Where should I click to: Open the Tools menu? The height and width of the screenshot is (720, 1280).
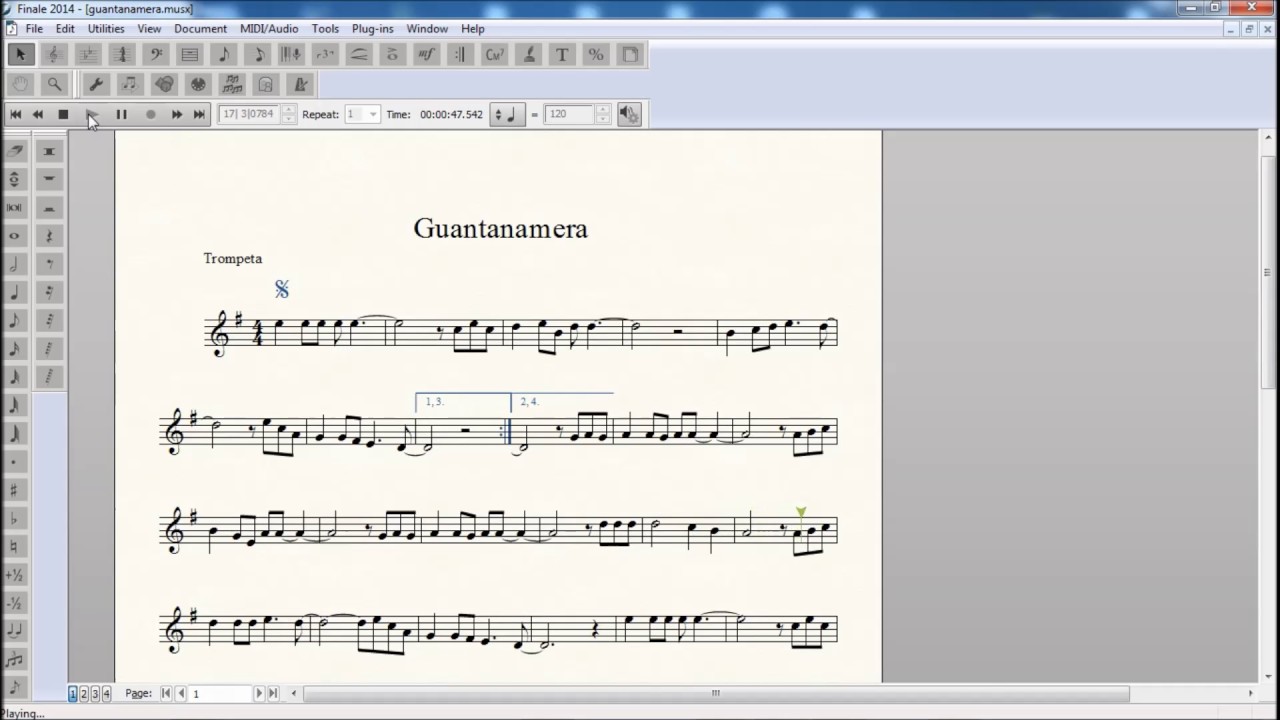pyautogui.click(x=325, y=29)
